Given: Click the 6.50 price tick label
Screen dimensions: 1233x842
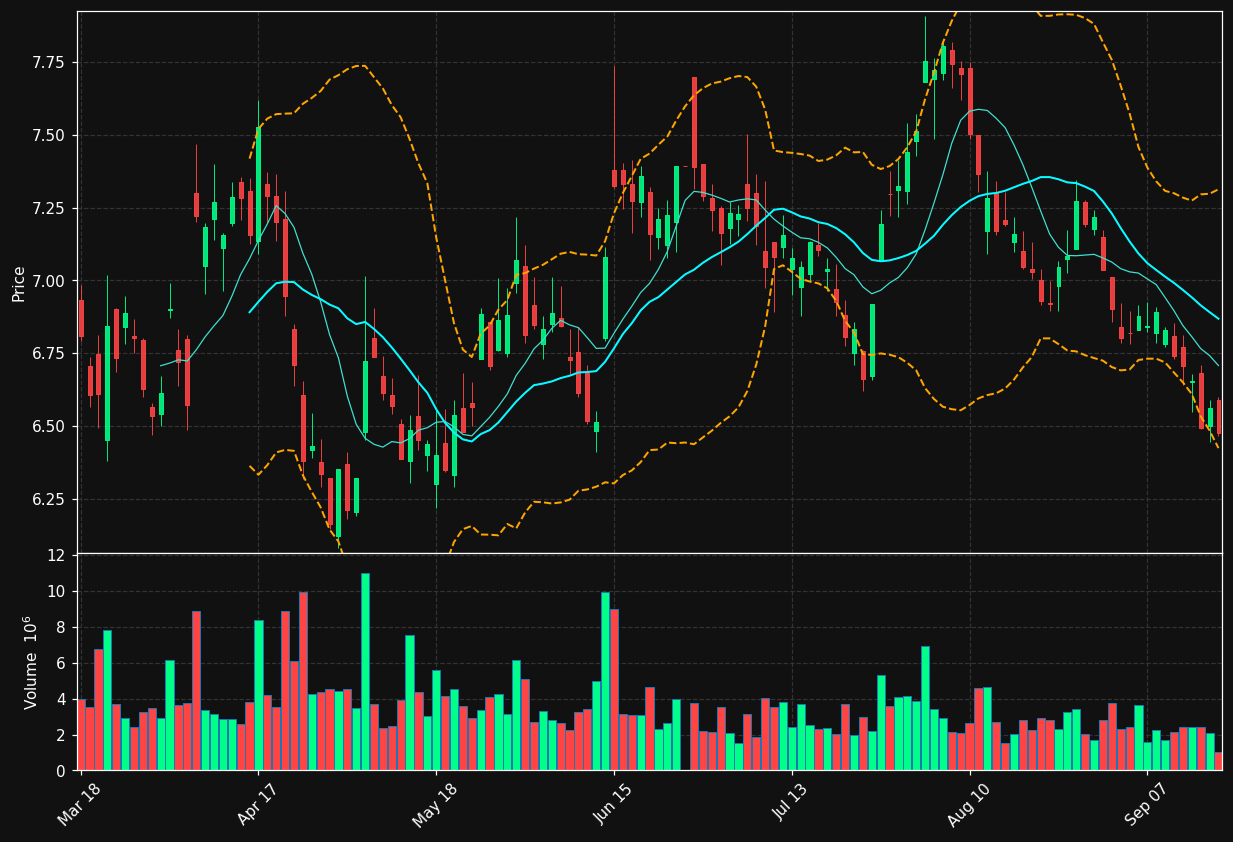Looking at the screenshot, I should pos(47,427).
